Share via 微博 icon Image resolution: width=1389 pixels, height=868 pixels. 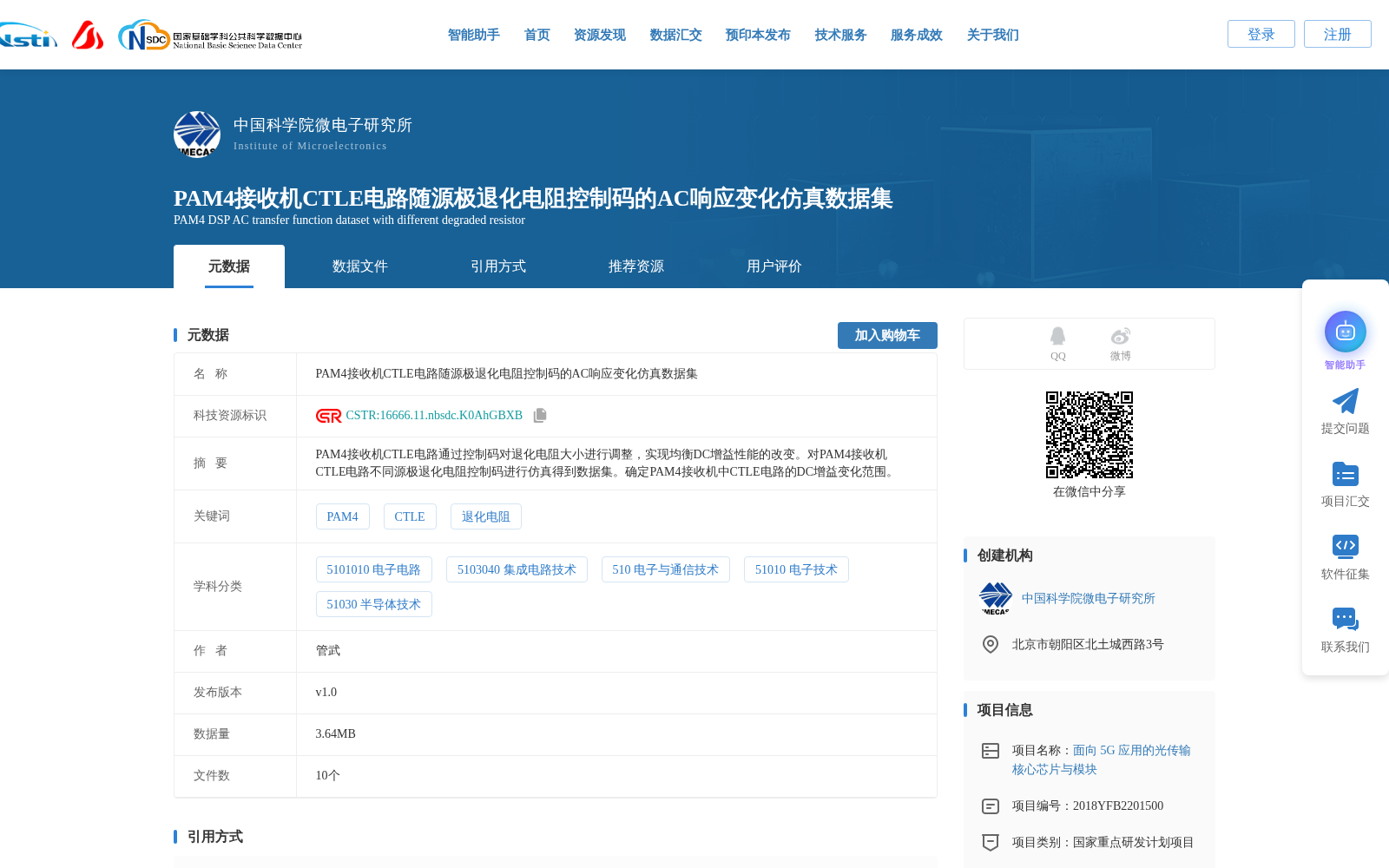(x=1121, y=336)
